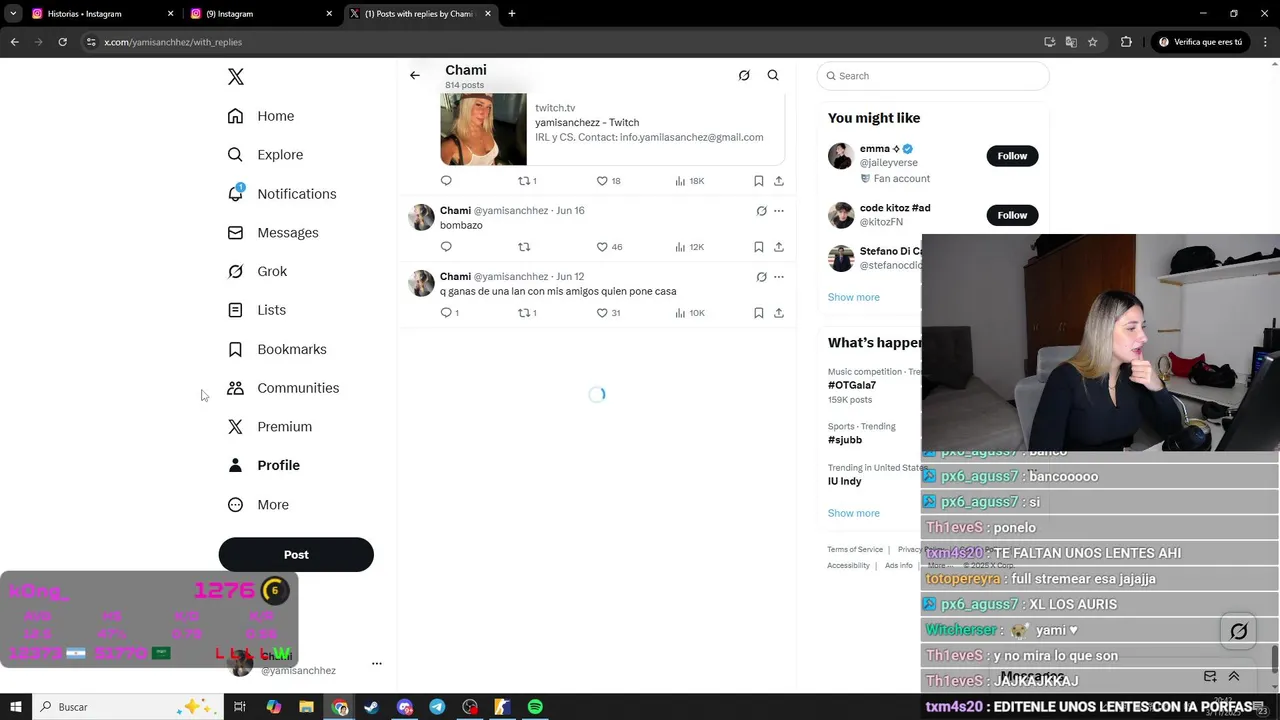Open the #sjubb trending topic
This screenshot has width=1280, height=720.
pos(845,440)
